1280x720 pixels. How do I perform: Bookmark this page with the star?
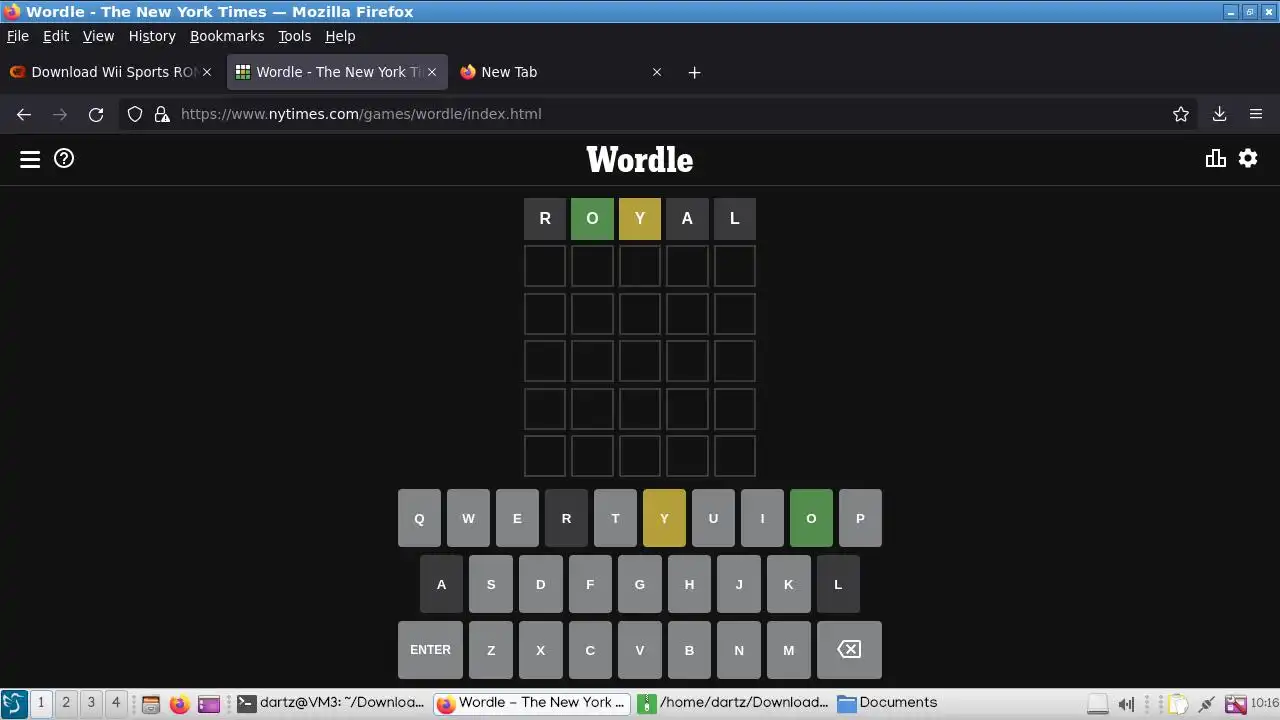coord(1181,114)
